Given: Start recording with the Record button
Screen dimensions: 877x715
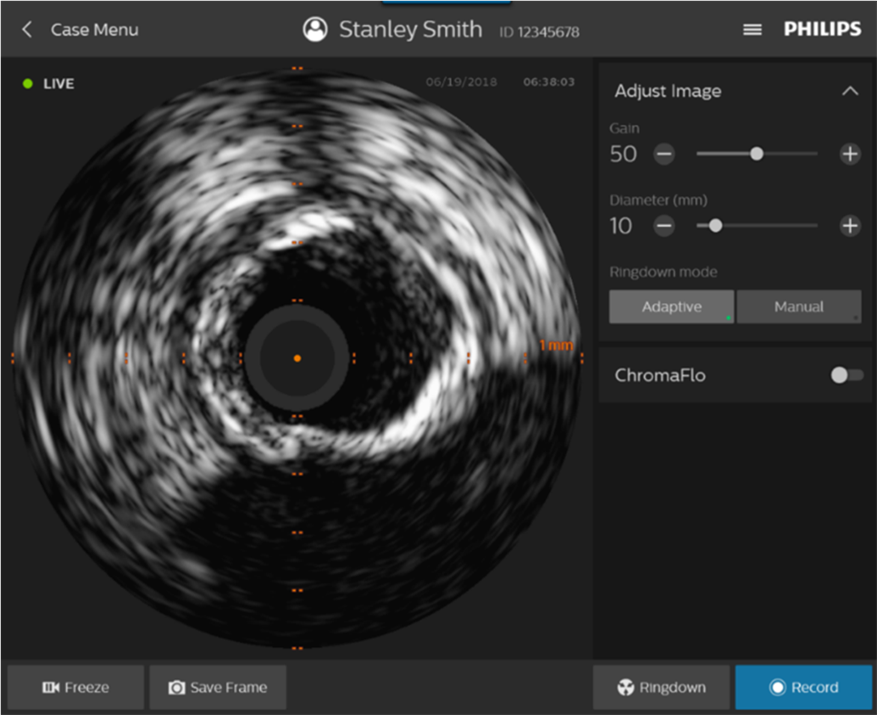Looking at the screenshot, I should pos(804,687).
